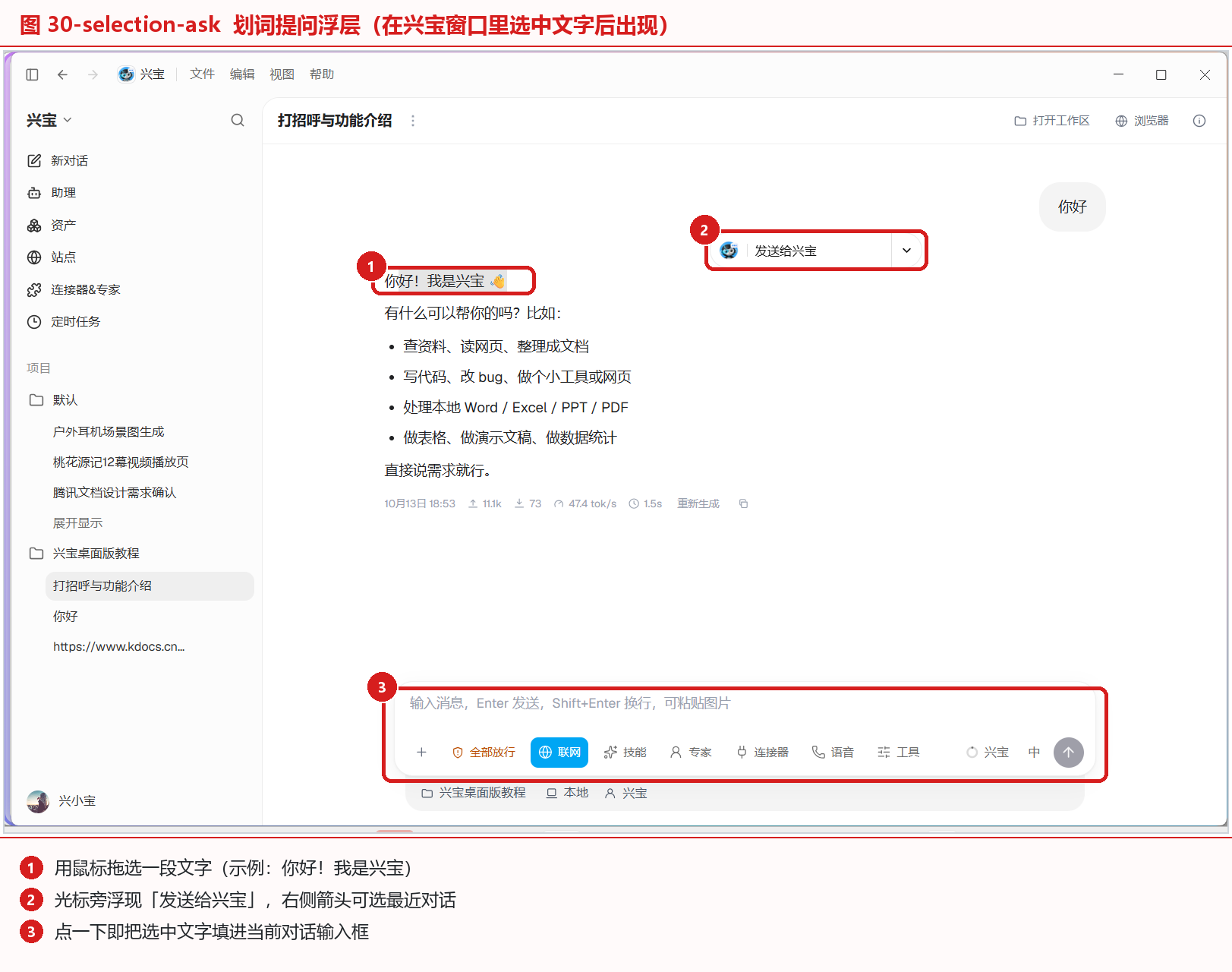Open the 编辑 menu
The height and width of the screenshot is (972, 1232).
(242, 74)
